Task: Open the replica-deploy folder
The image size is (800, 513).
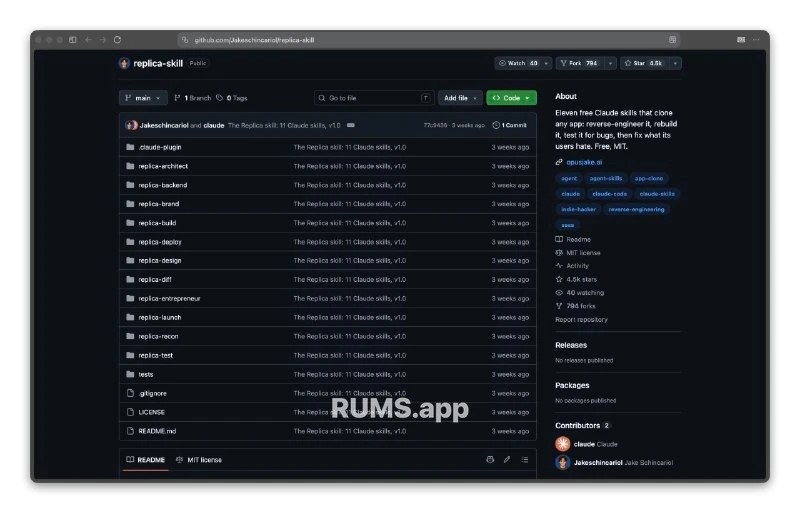Action: 160,241
